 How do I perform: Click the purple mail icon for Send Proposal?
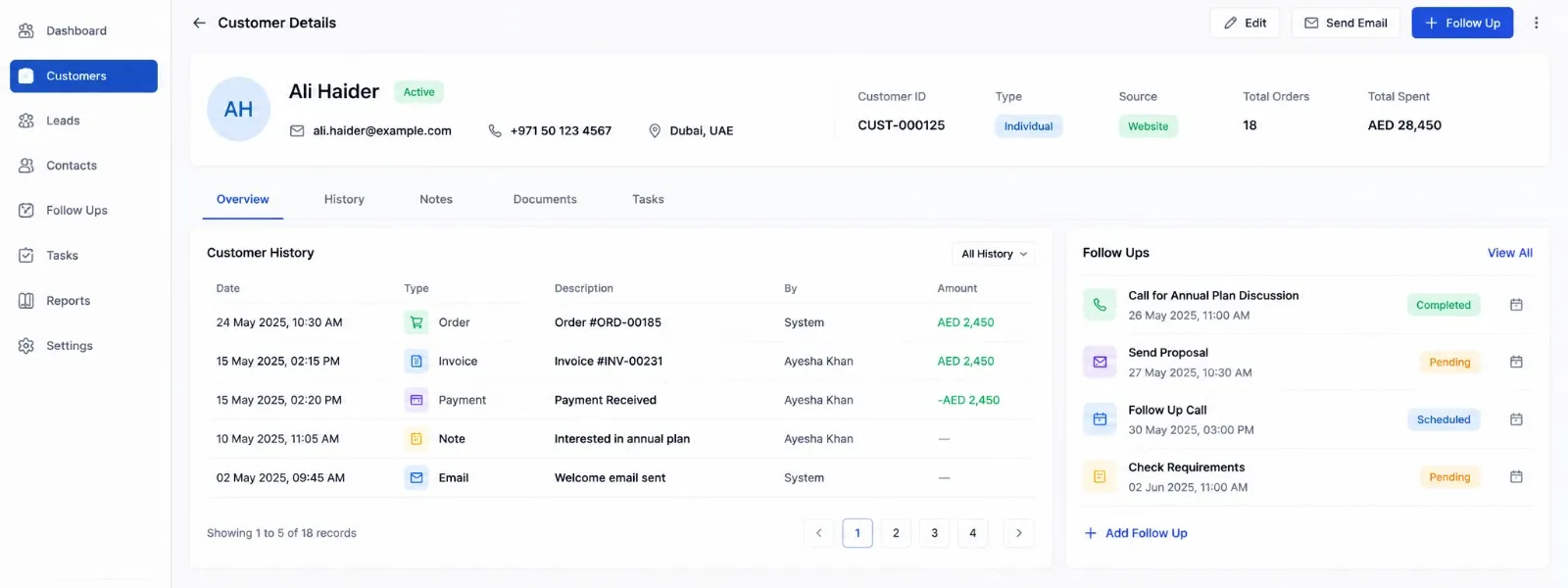[x=1100, y=362]
